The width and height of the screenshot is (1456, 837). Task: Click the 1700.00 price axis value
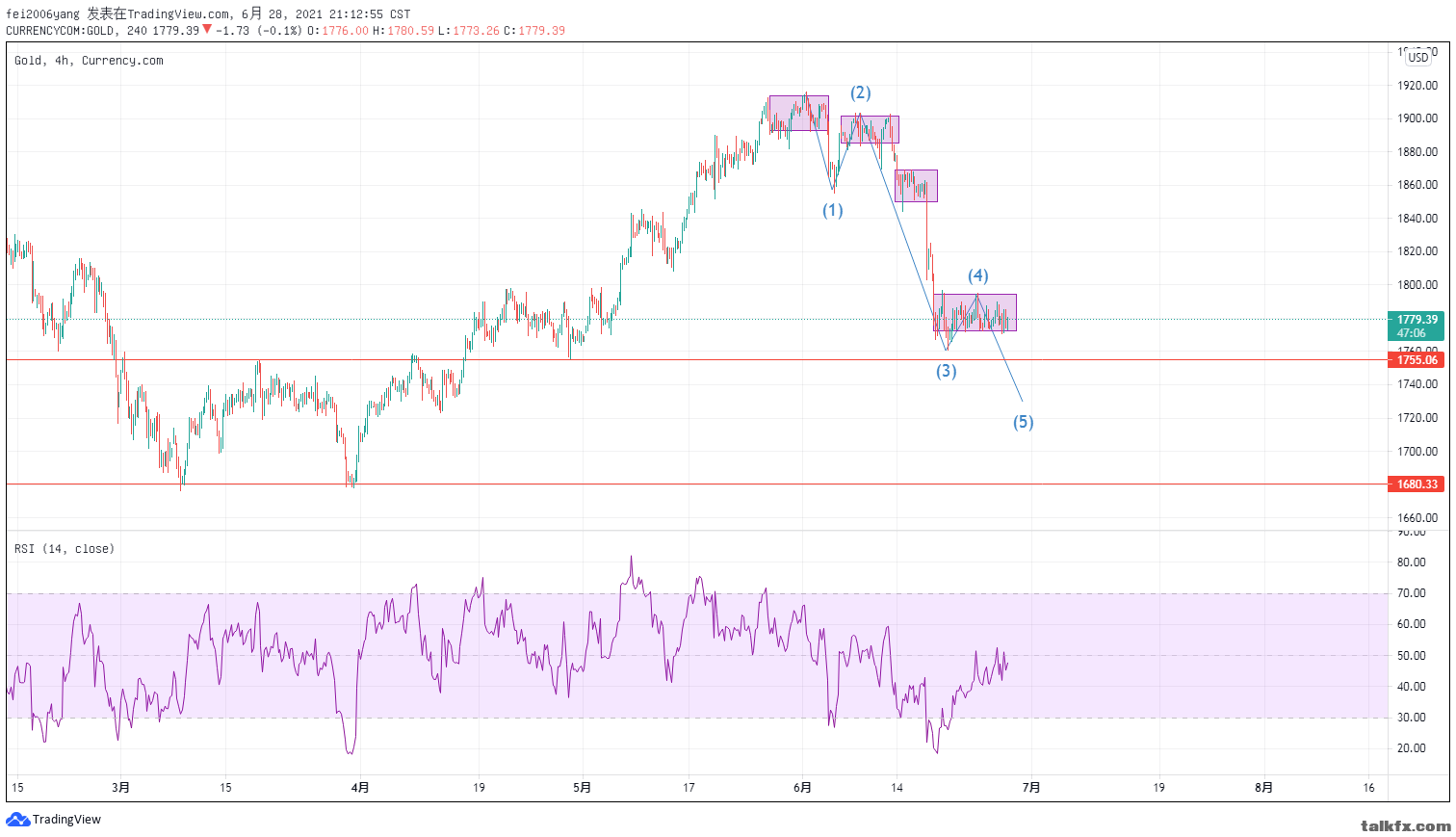pos(1417,452)
